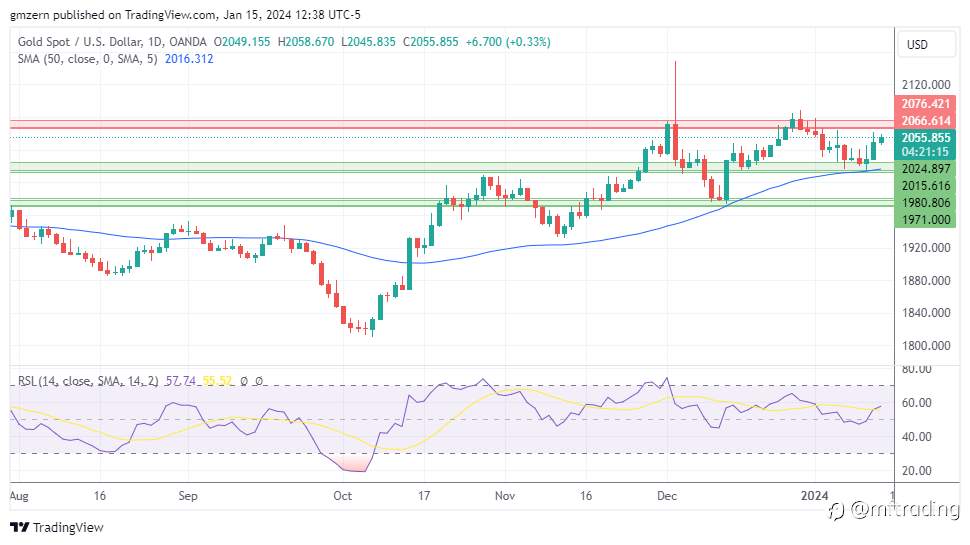Click the green 1971.000 price label
This screenshot has height=545, width=970.
[x=925, y=220]
